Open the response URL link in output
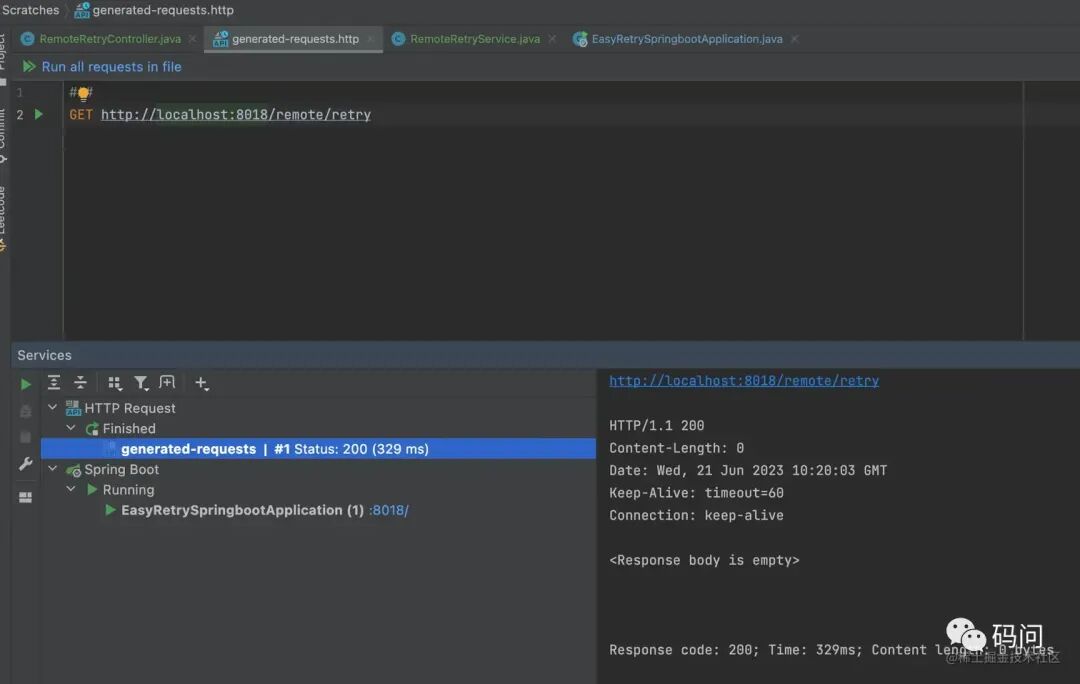This screenshot has width=1080, height=684. point(744,381)
